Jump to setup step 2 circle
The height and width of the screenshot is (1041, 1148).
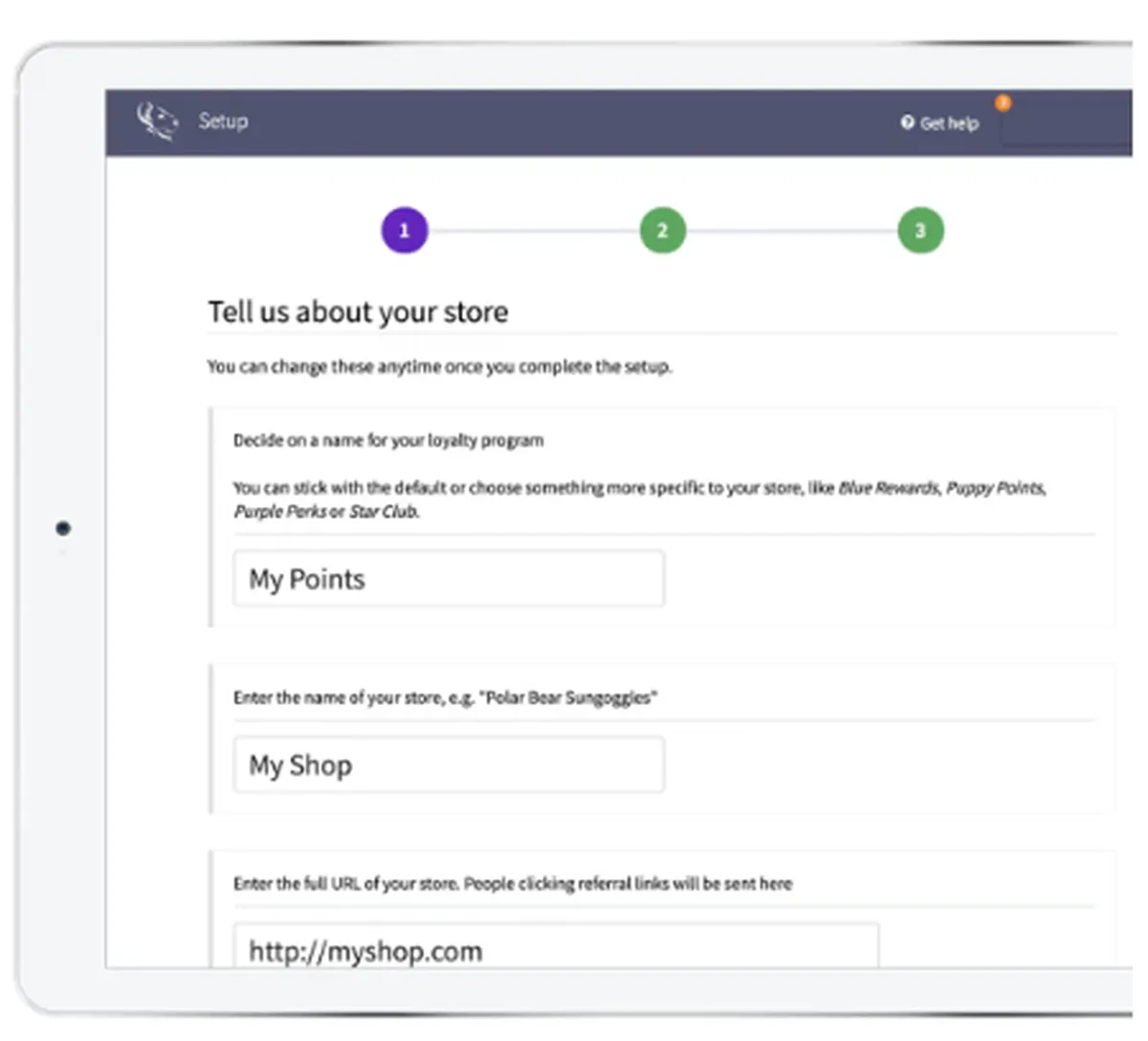coord(662,230)
